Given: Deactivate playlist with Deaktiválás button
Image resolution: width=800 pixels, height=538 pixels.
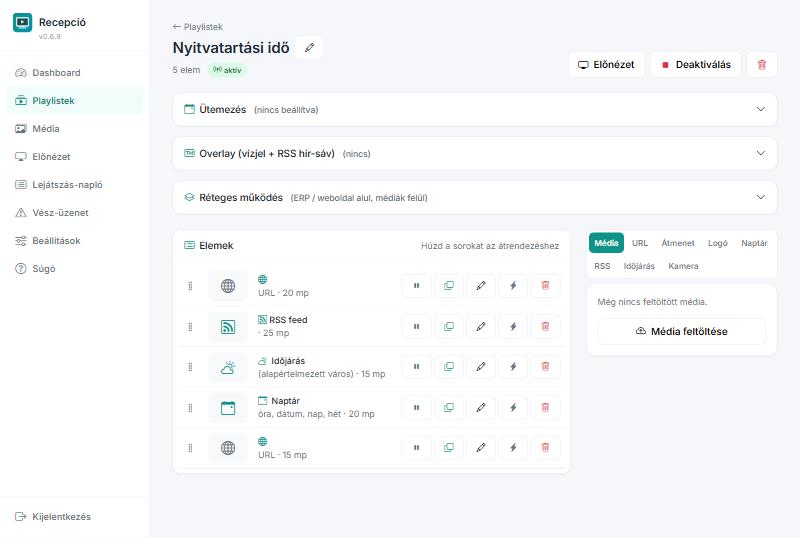Looking at the screenshot, I should (696, 65).
